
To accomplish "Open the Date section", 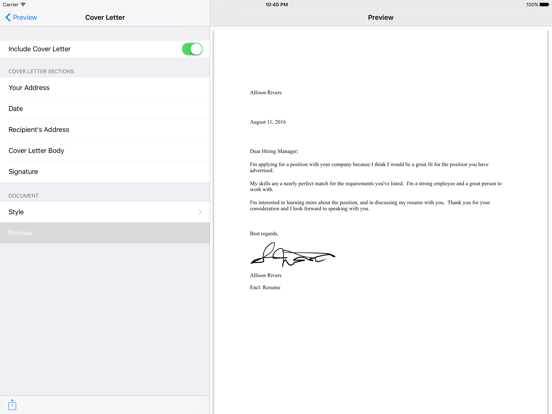I will pos(105,109).
